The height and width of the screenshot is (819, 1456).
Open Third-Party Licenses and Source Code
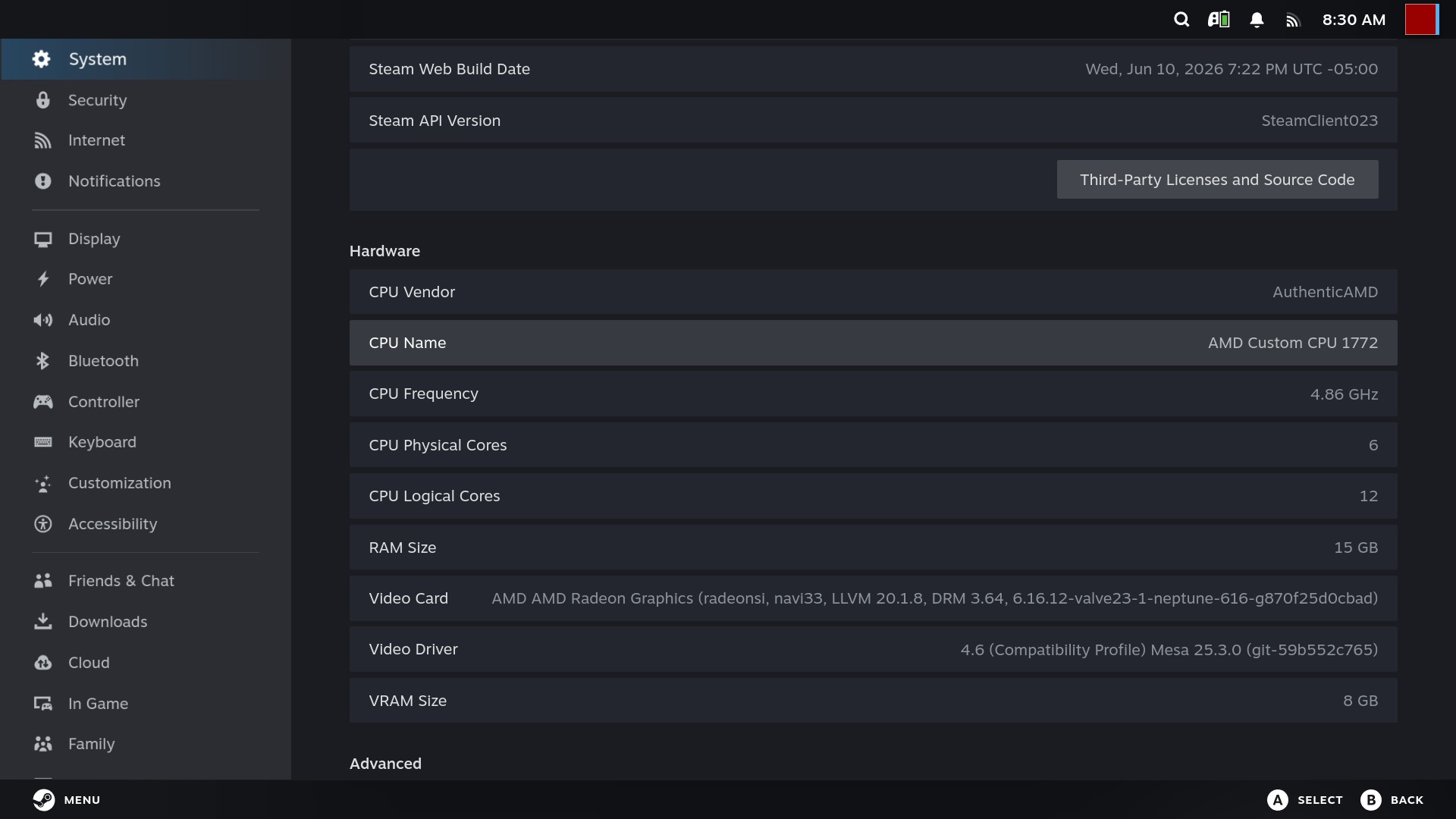[x=1217, y=180]
